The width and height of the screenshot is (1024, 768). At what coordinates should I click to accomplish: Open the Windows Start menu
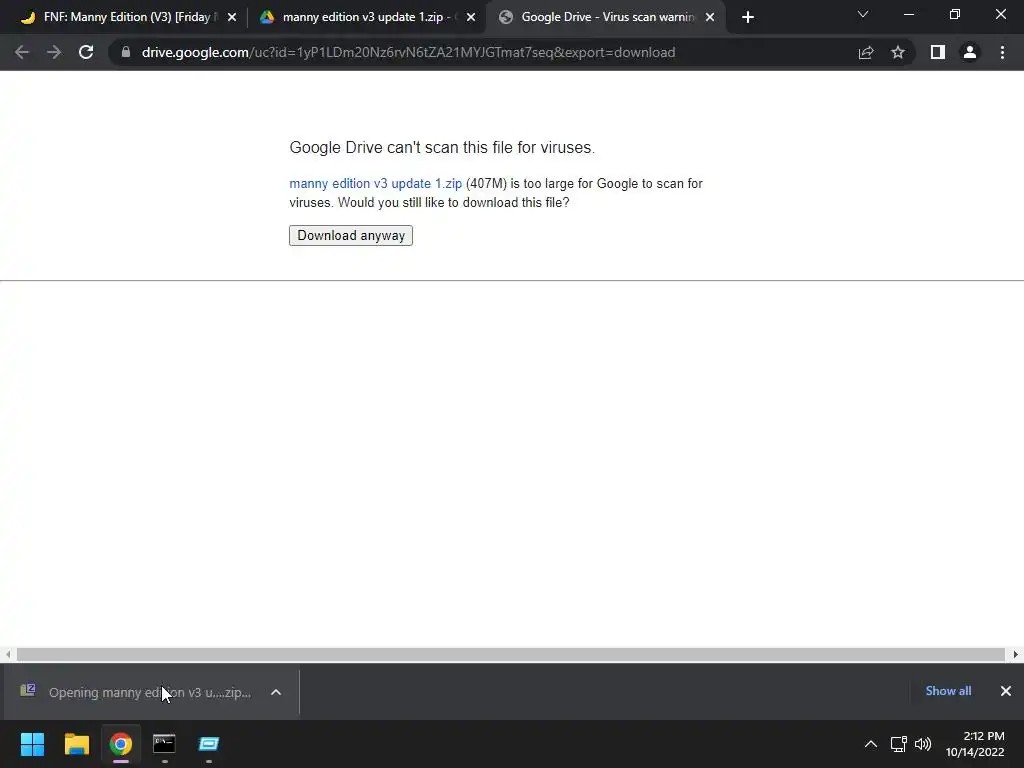coord(32,744)
